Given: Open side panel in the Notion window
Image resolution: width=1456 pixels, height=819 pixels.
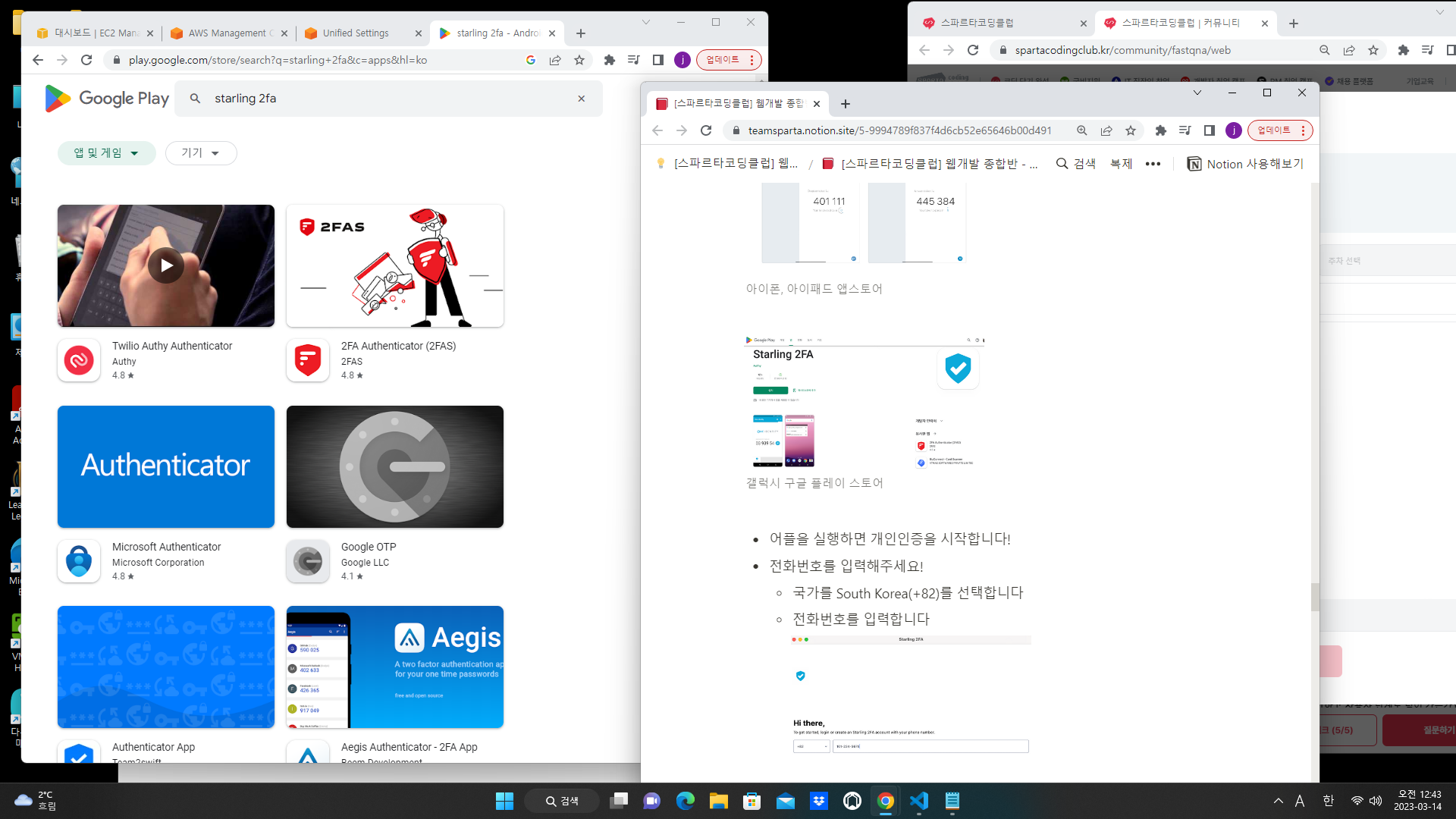Looking at the screenshot, I should coord(1210,130).
